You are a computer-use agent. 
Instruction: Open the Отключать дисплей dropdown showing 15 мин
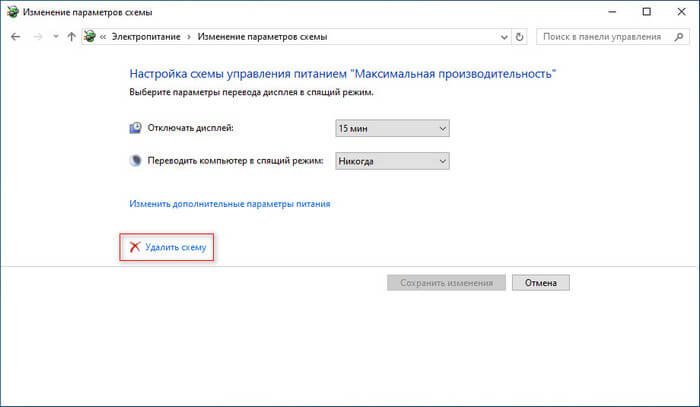(x=392, y=128)
